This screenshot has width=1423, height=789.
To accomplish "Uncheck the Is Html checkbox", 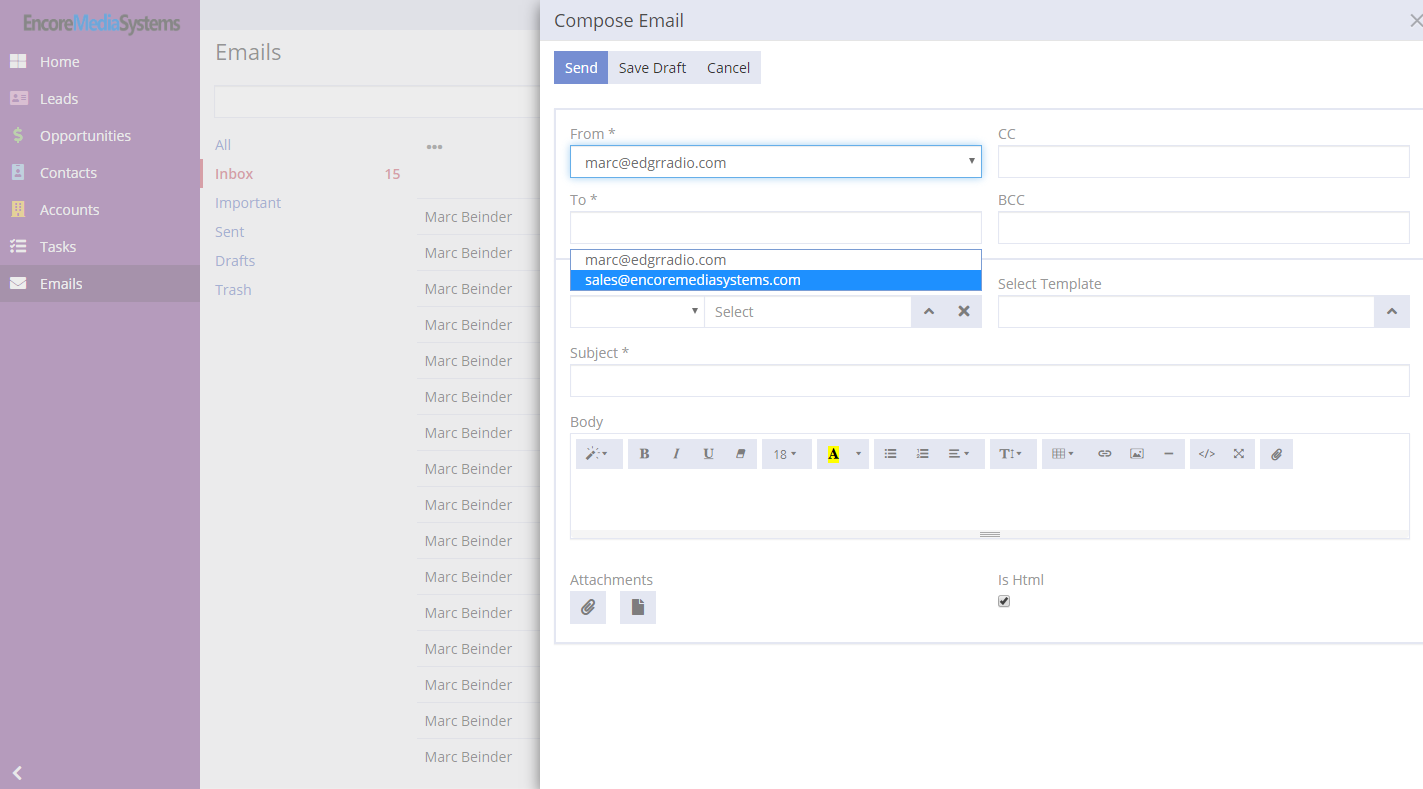I will [1004, 601].
